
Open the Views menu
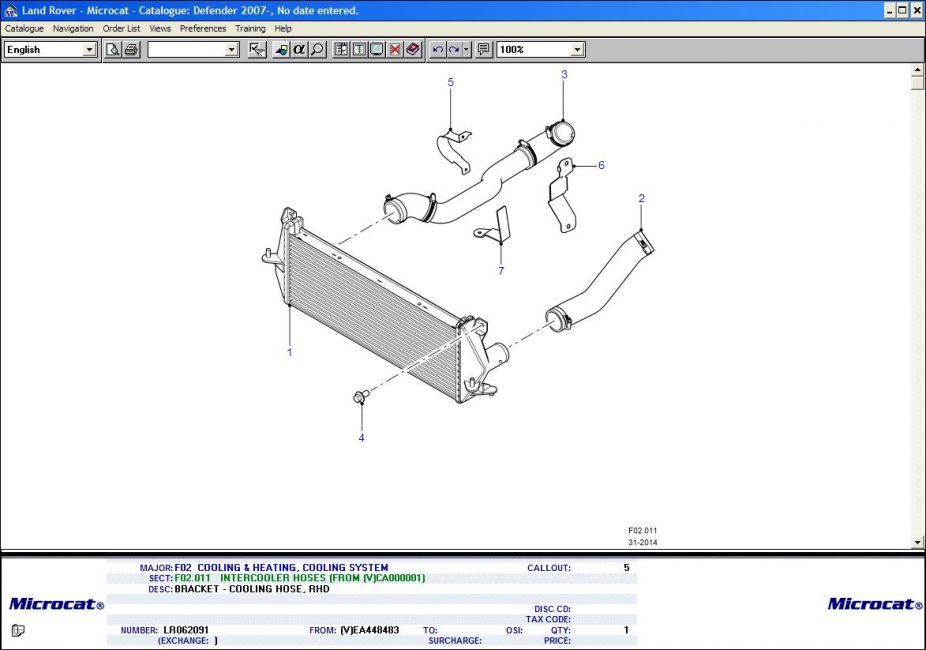pos(160,28)
